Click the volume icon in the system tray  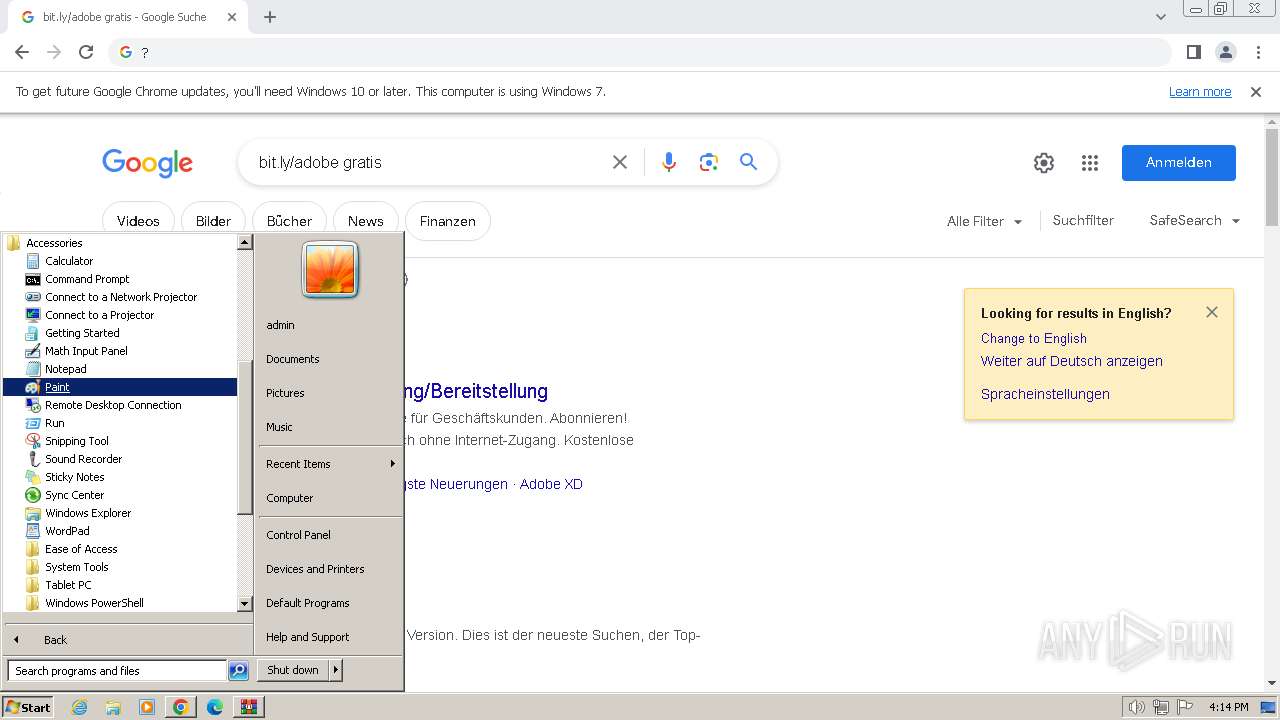(1136, 707)
